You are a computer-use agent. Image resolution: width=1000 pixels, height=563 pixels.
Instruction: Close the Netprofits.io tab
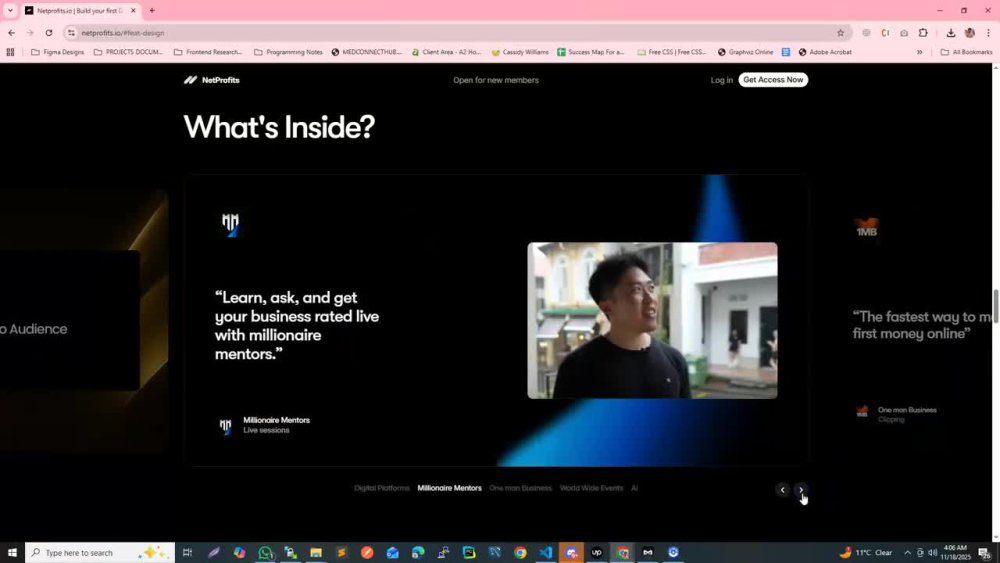coord(133,10)
